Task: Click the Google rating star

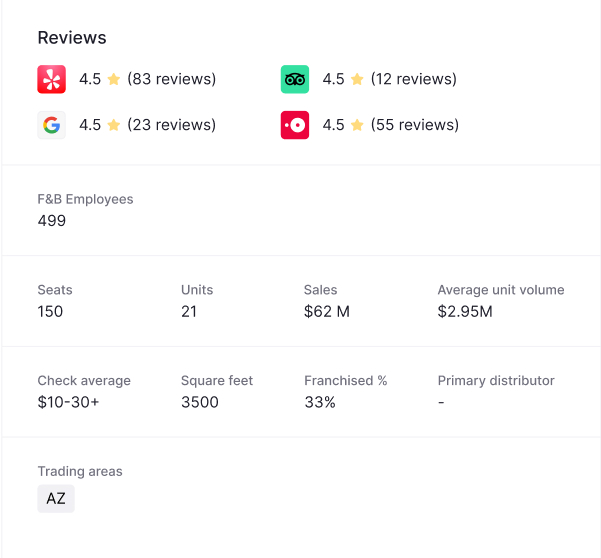Action: point(114,125)
